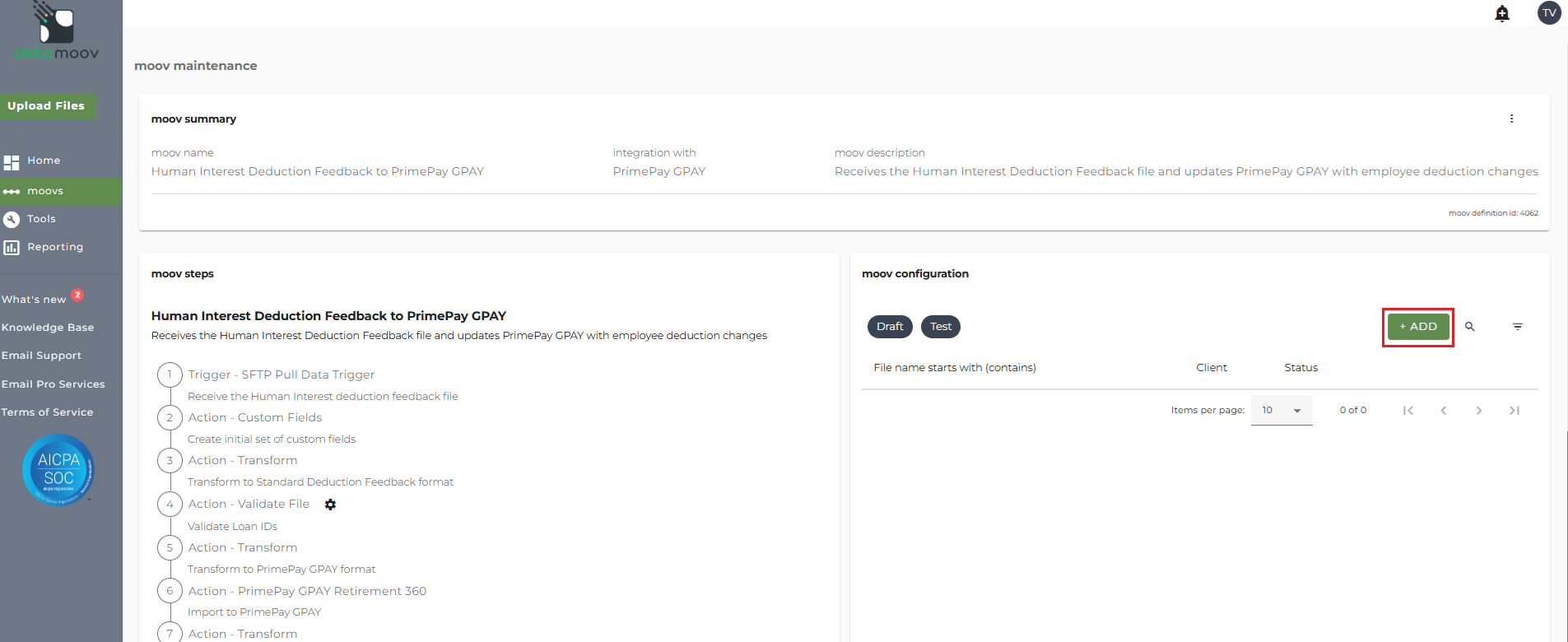
Task: Go to first page of configurations
Action: point(1408,411)
